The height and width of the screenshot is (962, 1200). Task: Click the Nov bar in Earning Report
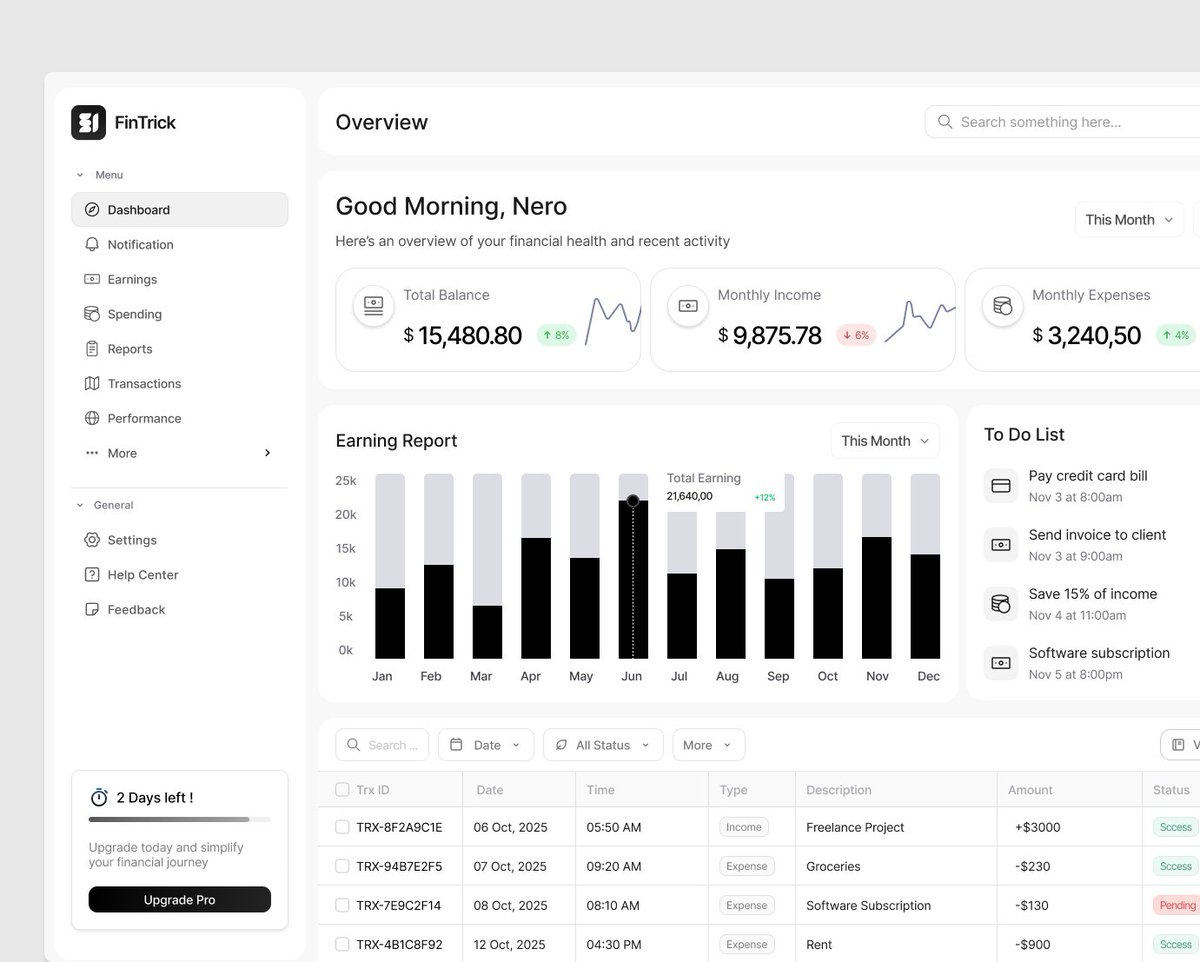click(x=876, y=597)
